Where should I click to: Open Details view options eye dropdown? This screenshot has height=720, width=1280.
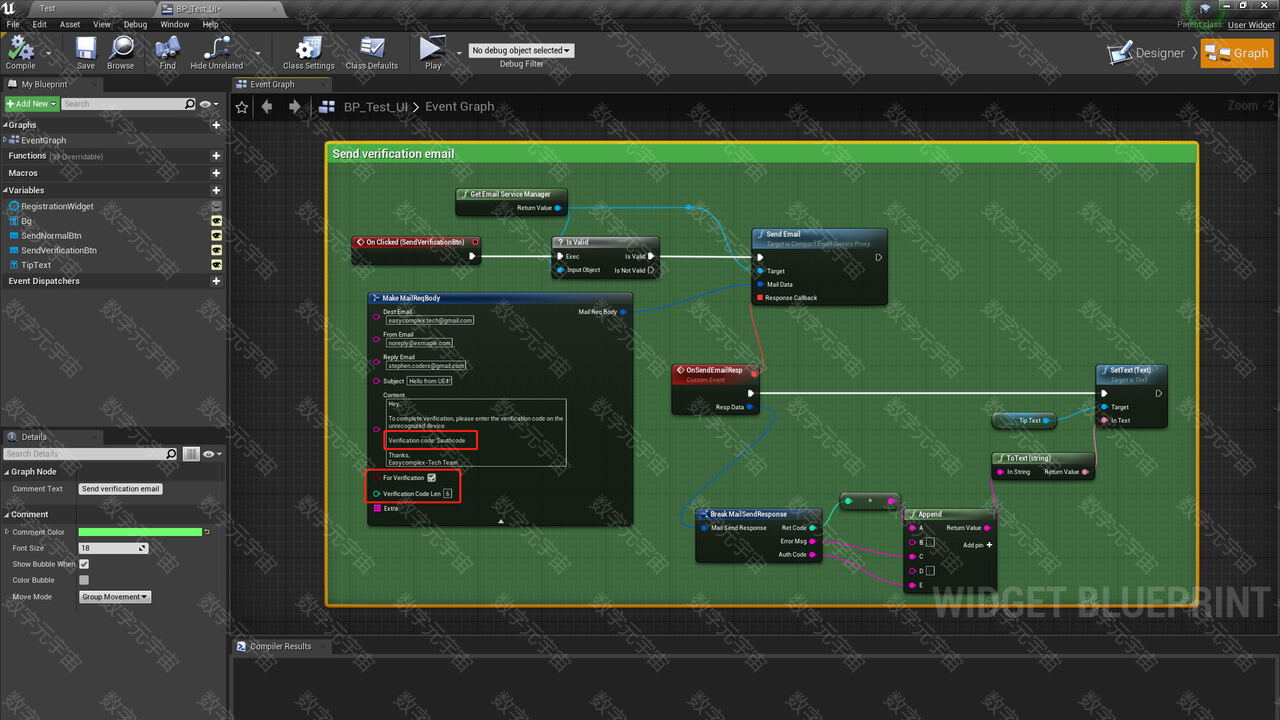212,454
